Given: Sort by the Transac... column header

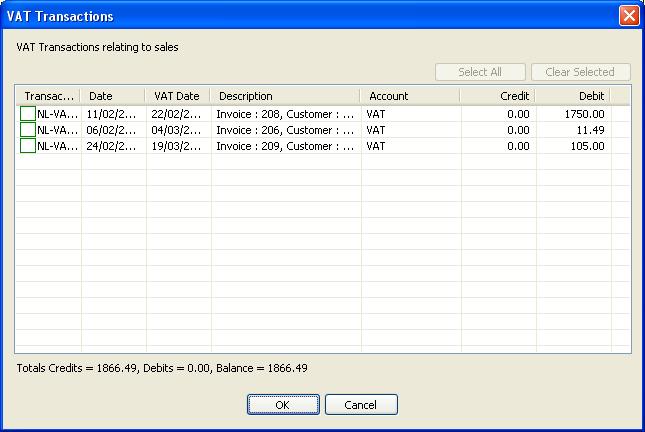Looking at the screenshot, I should point(49,96).
